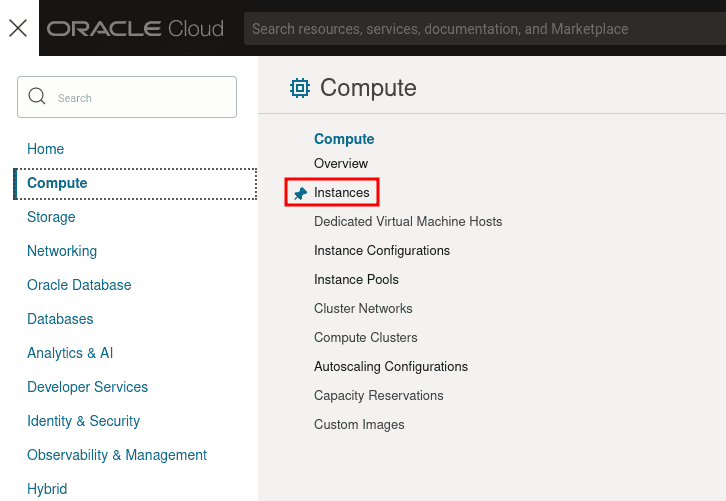The image size is (726, 501).
Task: Focus the top resources search bar
Action: [x=485, y=29]
